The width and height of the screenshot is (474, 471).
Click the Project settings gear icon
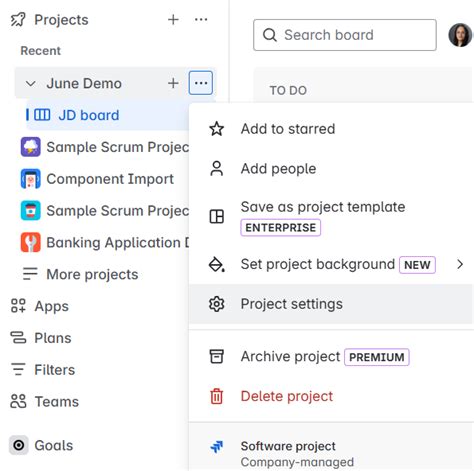click(x=217, y=304)
